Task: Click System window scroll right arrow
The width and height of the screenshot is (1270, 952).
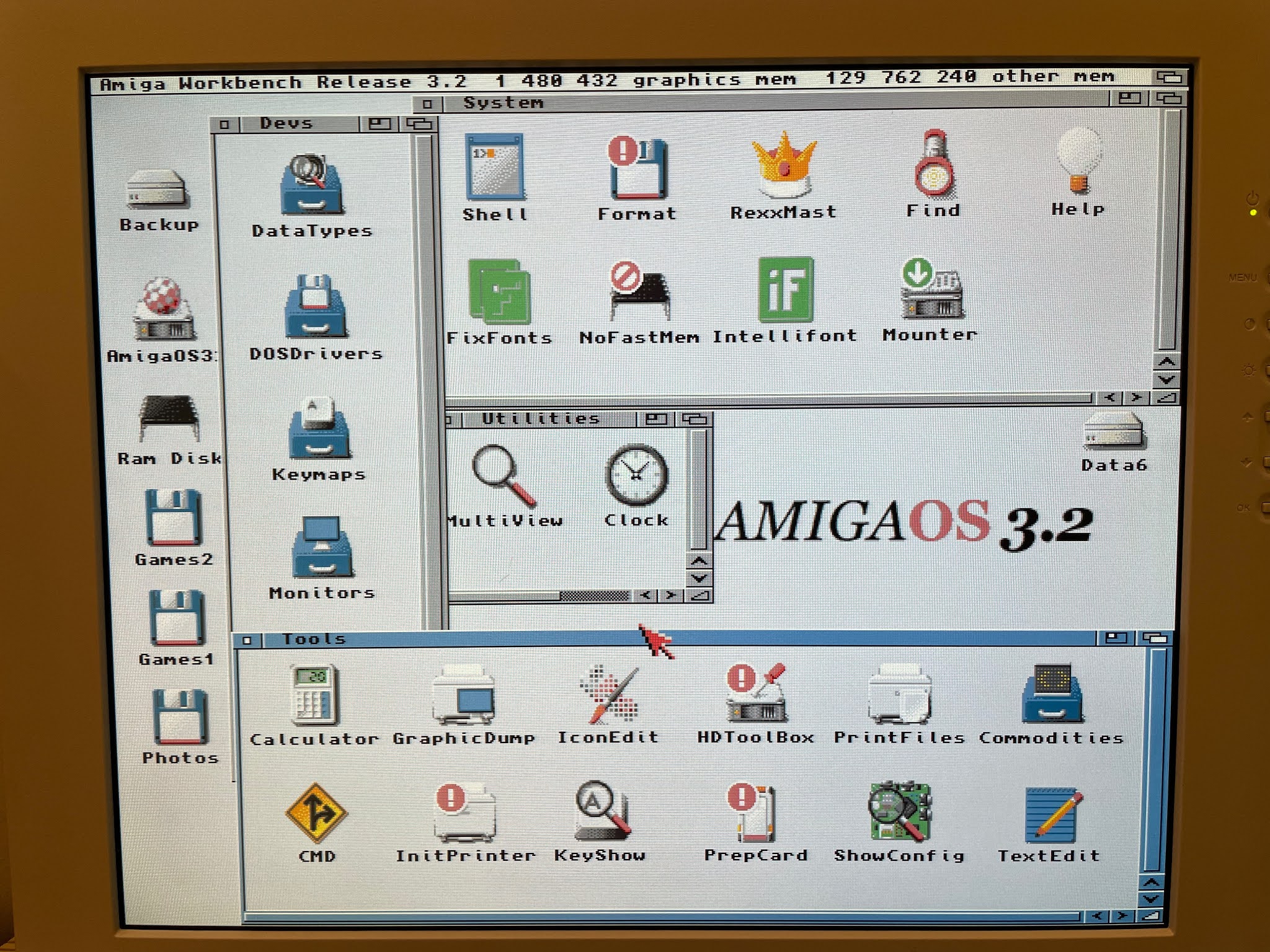Action: point(1136,398)
